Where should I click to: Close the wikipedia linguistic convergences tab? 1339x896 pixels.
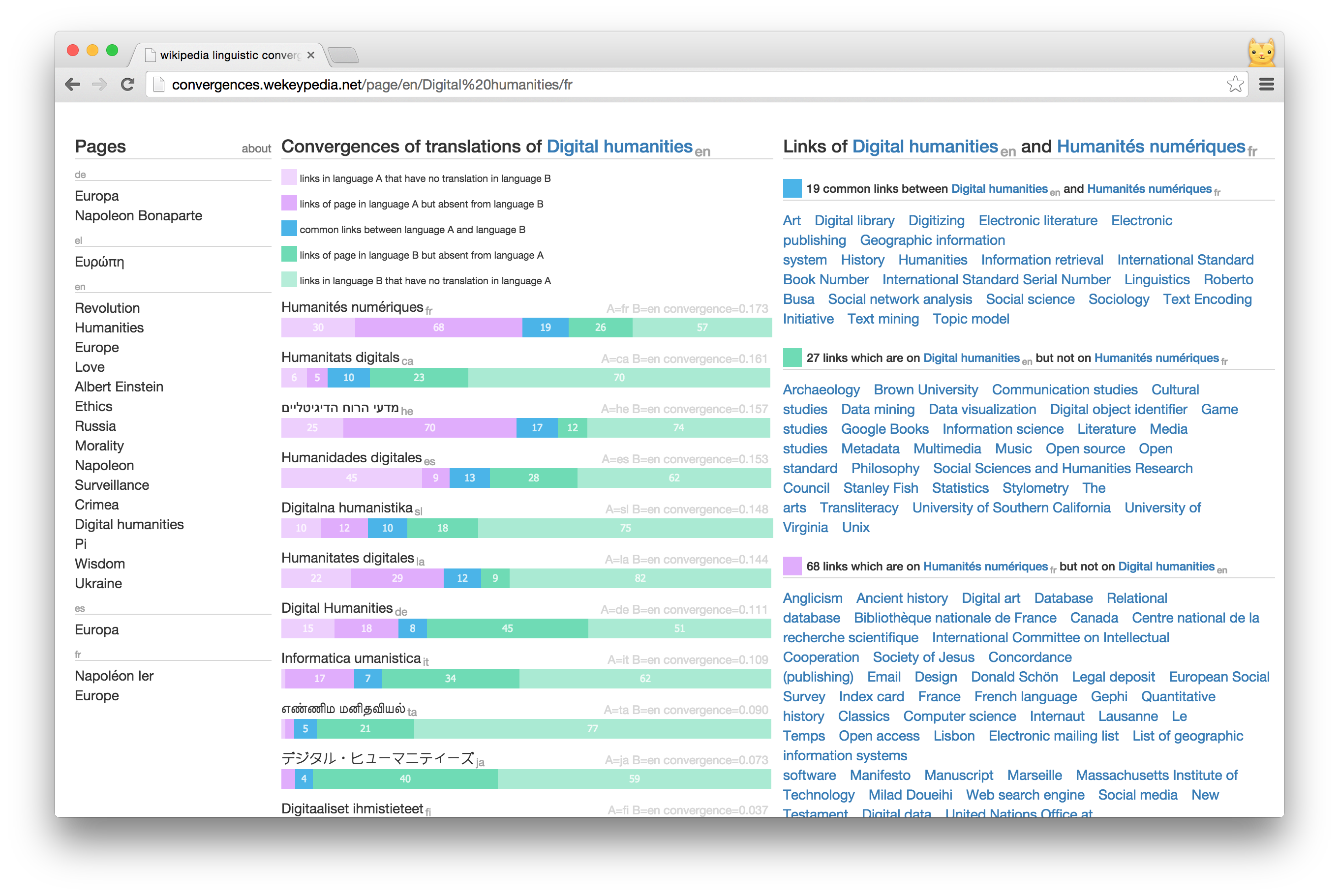pos(311,56)
